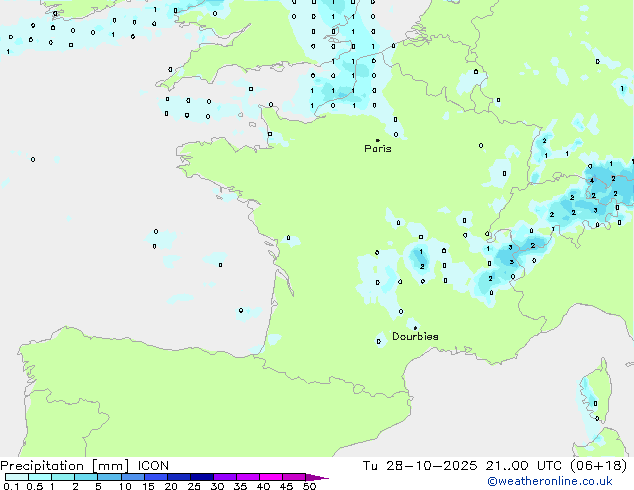Click the Dourbies location label
Screen dimensions: 634x490
(415, 336)
